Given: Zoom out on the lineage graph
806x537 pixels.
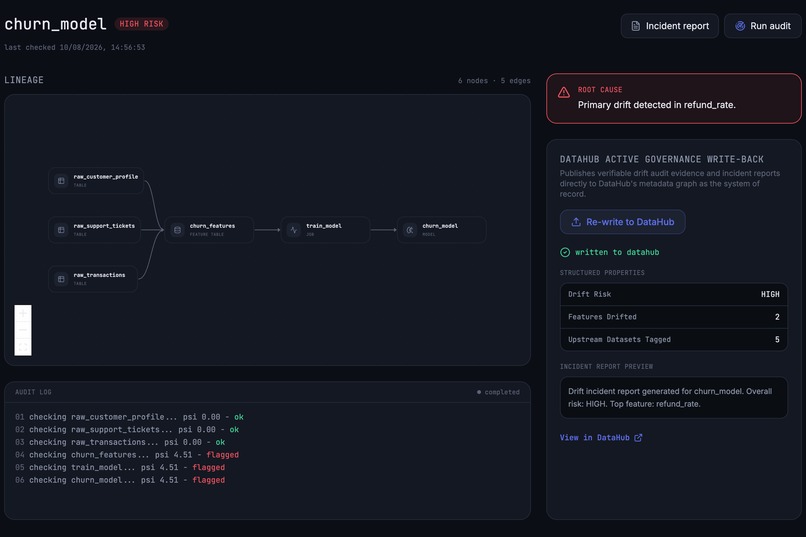Looking at the screenshot, I should 23,330.
